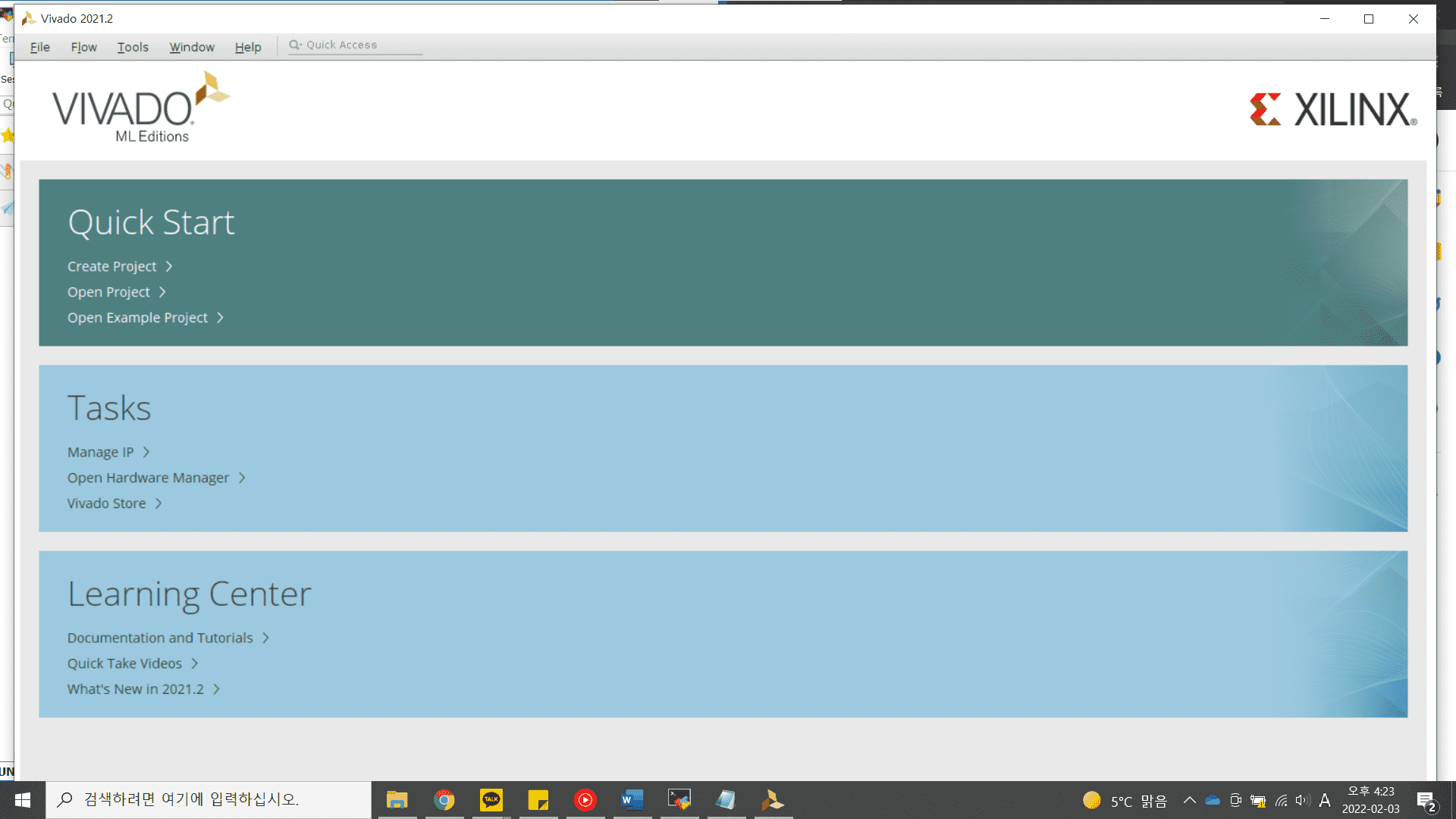
Task: Click the Sticky Notes taskbar icon
Action: tap(538, 800)
